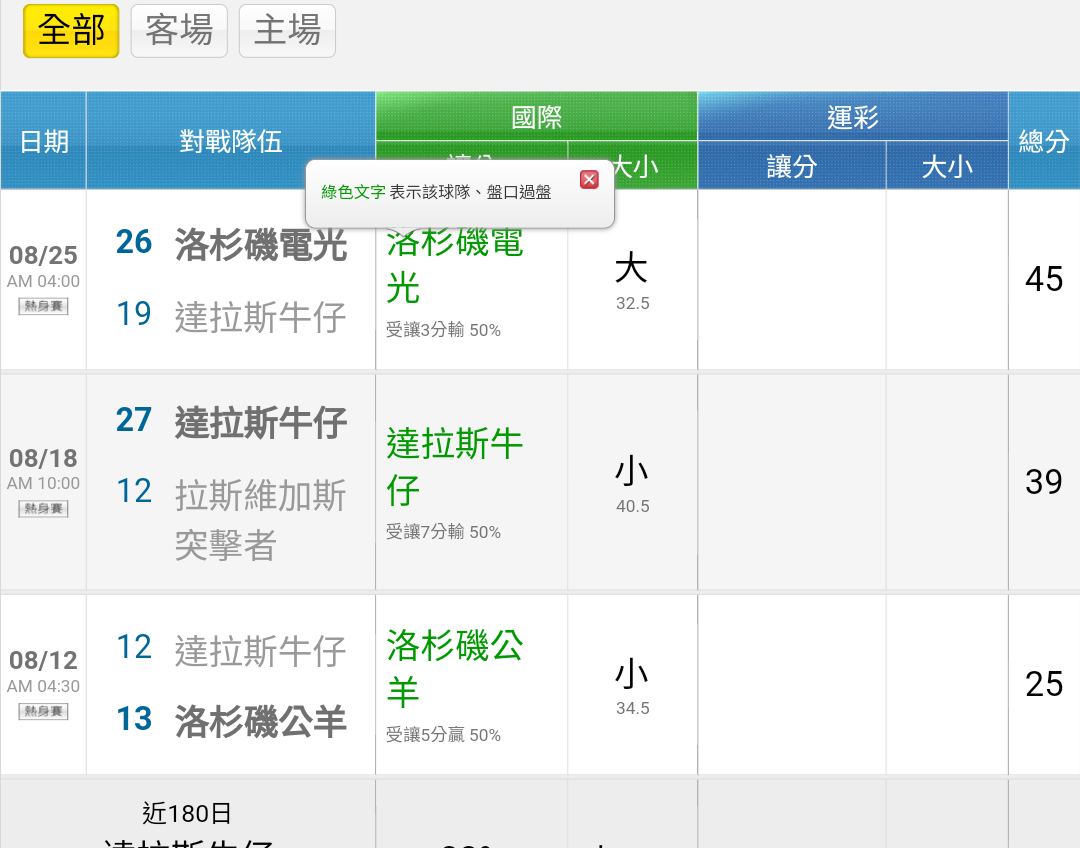1080x848 pixels.
Task: Click the 小 34.5 over/under cell
Action: [632, 685]
